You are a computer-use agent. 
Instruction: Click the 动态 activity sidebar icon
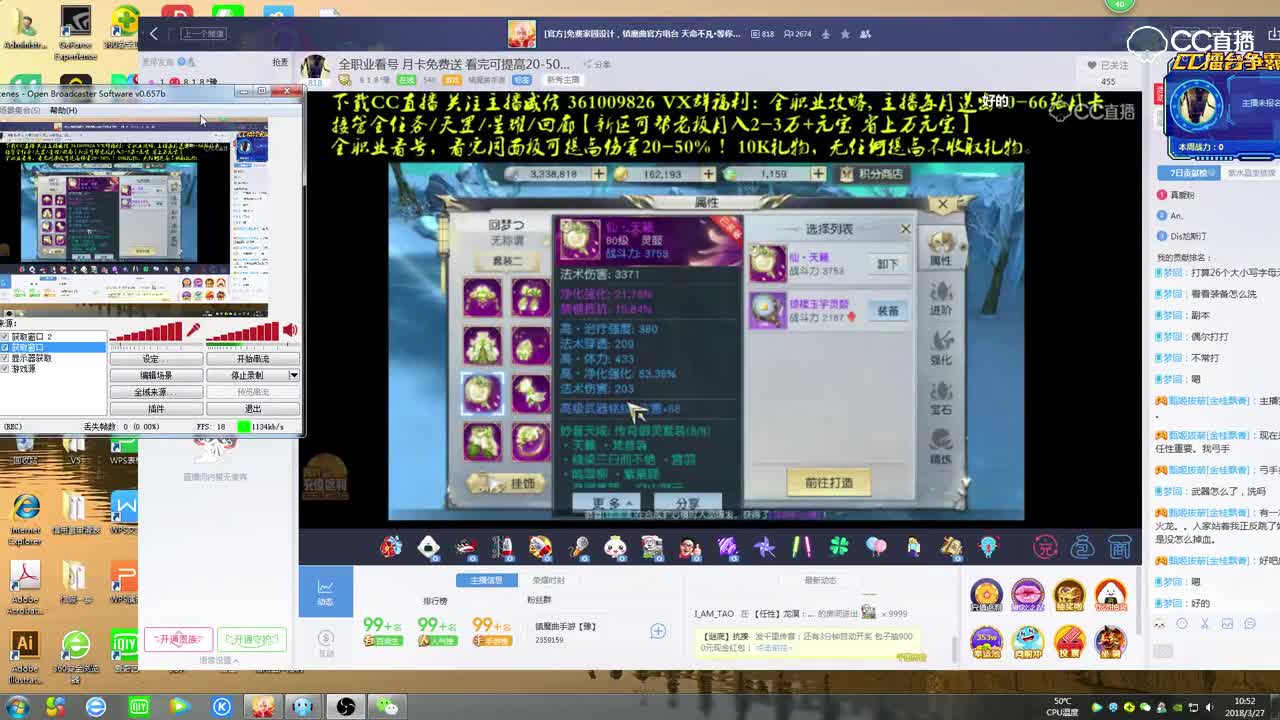325,591
